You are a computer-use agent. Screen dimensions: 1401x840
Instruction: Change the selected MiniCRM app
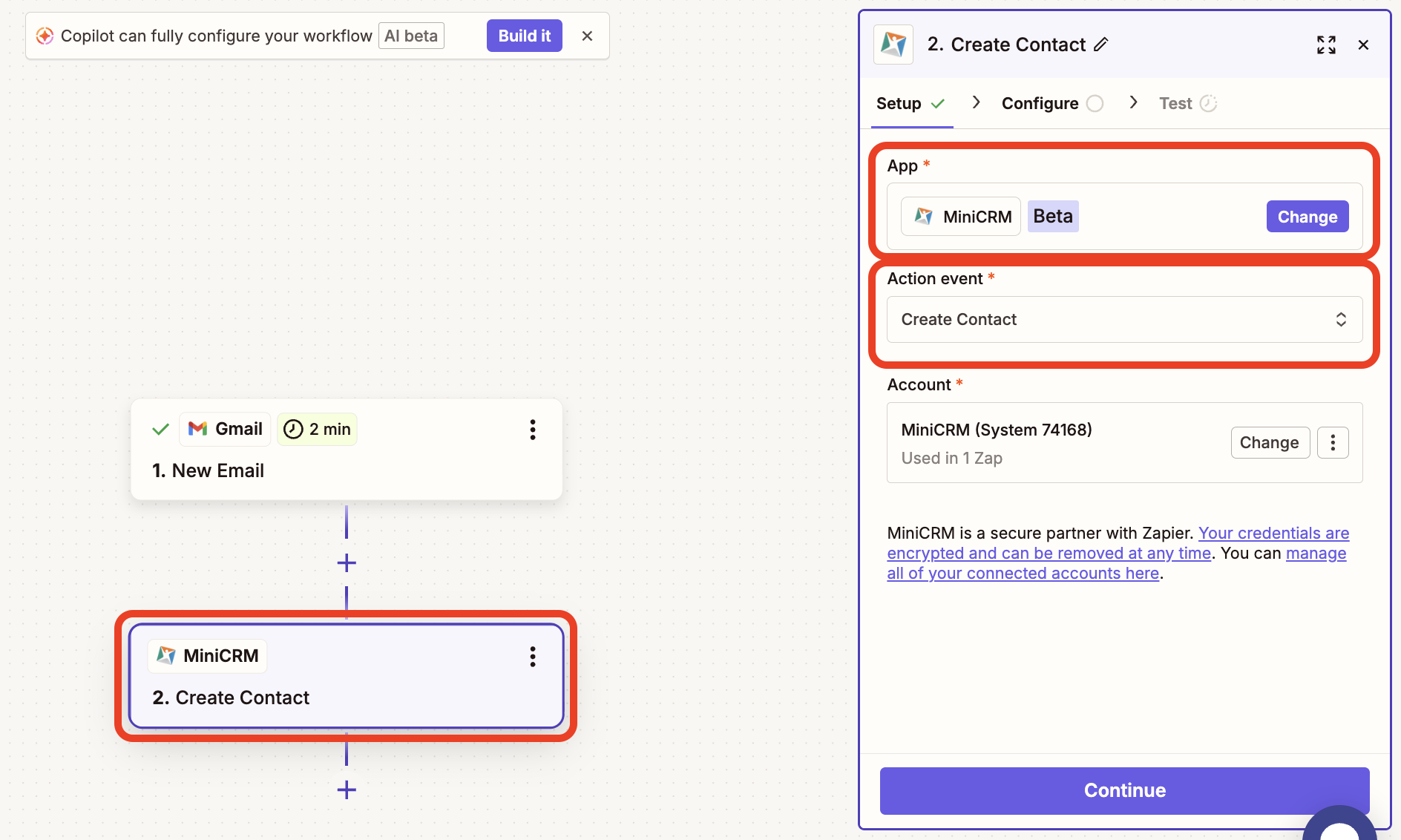click(1307, 217)
